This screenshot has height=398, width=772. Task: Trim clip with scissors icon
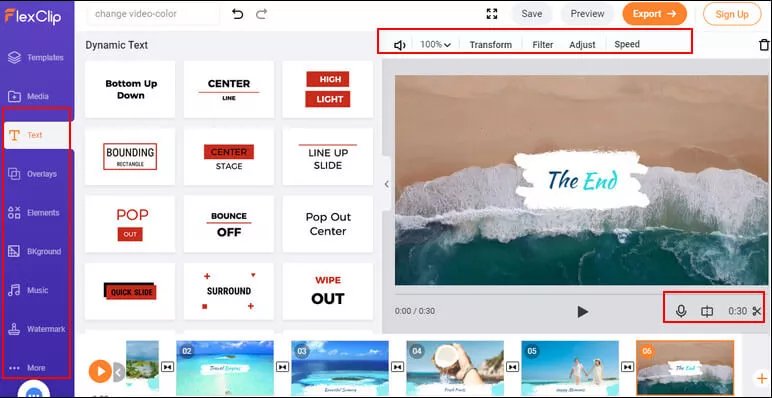click(x=757, y=311)
